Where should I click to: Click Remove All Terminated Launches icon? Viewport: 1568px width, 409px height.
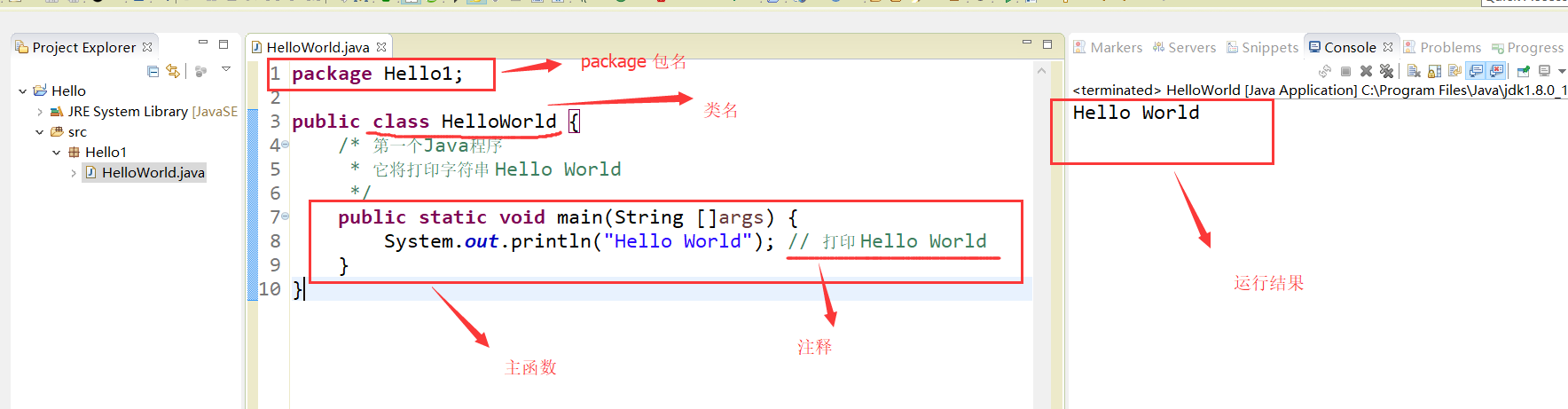pos(1386,71)
